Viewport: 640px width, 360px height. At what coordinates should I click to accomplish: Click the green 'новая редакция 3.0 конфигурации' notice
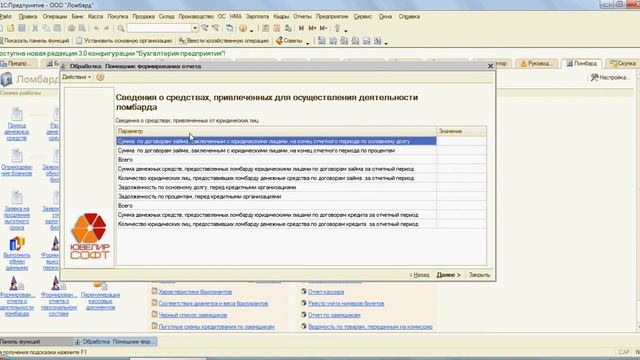(x=113, y=53)
